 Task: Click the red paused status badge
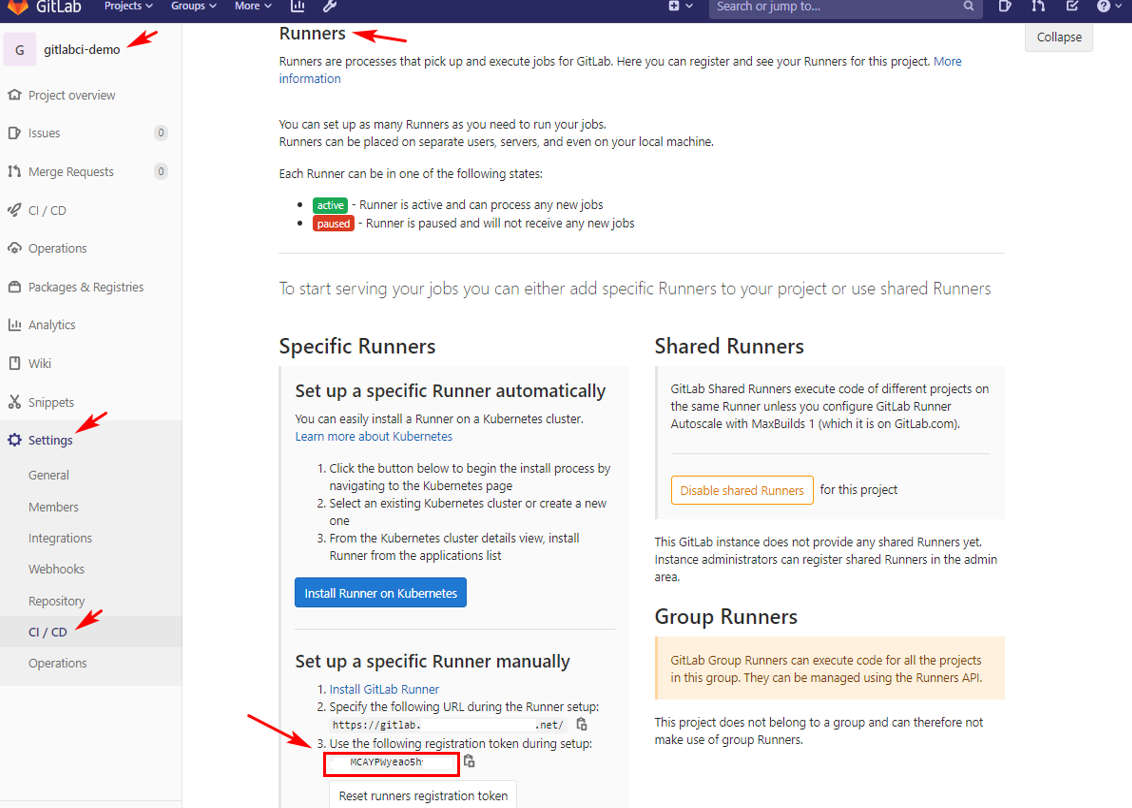point(333,224)
